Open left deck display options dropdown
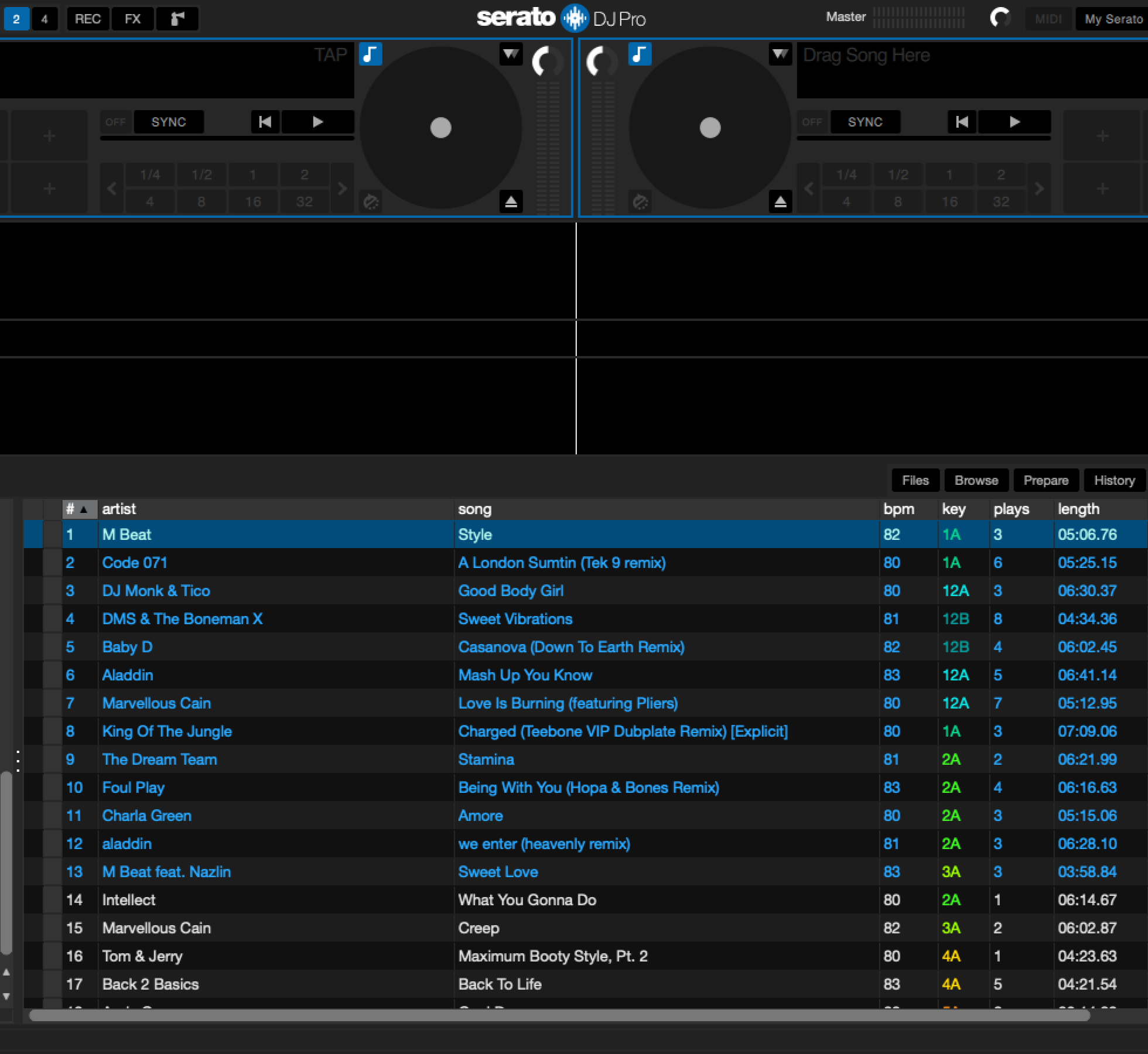This screenshot has width=1148, height=1054. [x=511, y=54]
